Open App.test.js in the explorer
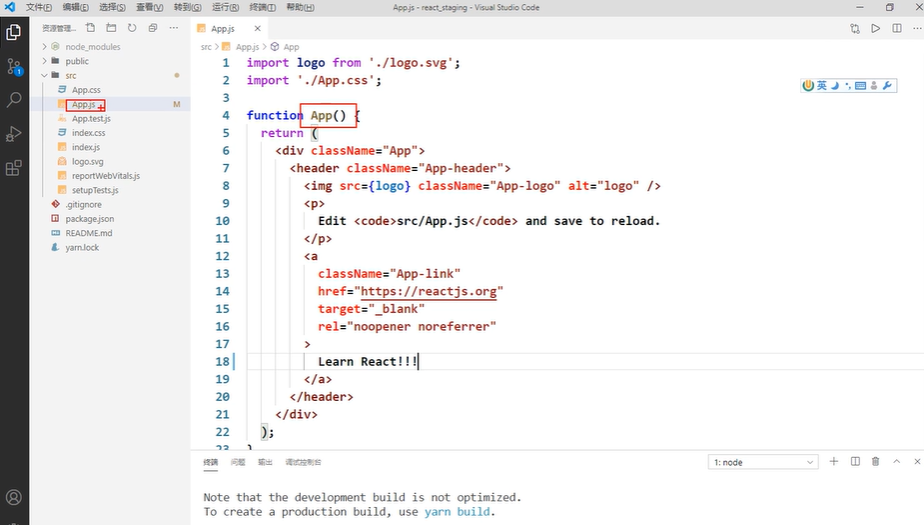 [91, 118]
